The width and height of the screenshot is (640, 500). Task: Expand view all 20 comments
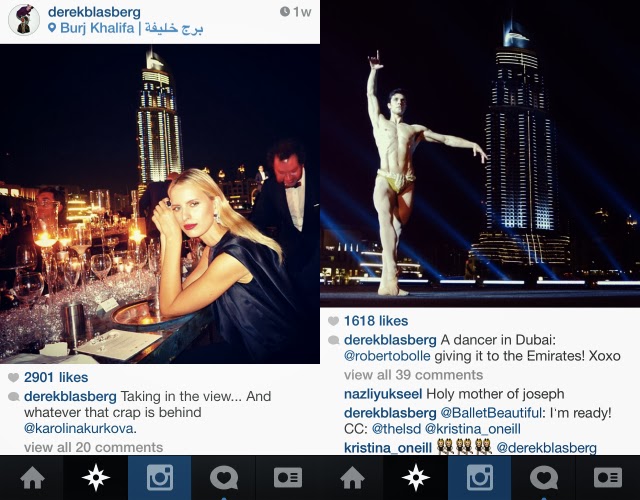(93, 447)
